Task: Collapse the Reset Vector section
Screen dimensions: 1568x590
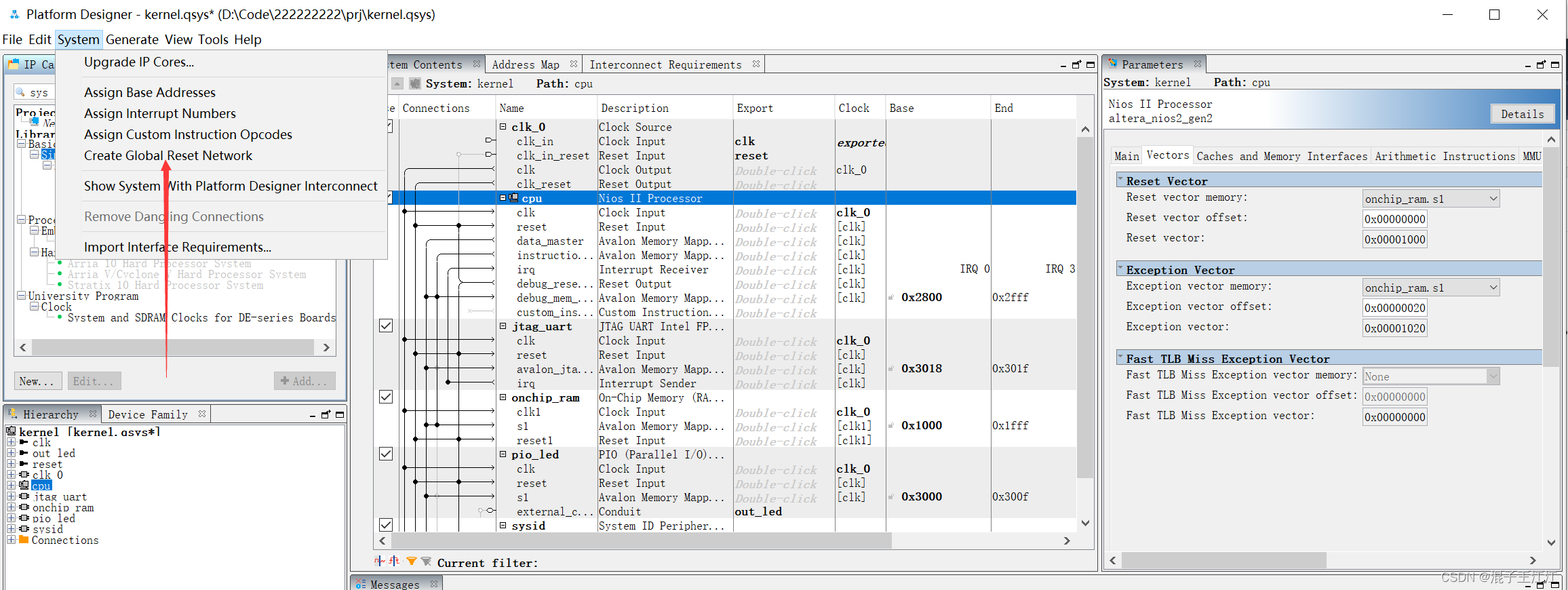Action: (1121, 180)
